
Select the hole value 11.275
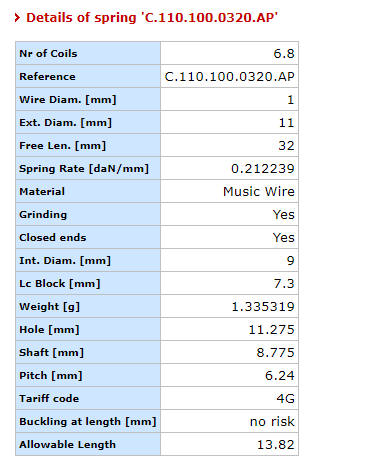pyautogui.click(x=272, y=330)
